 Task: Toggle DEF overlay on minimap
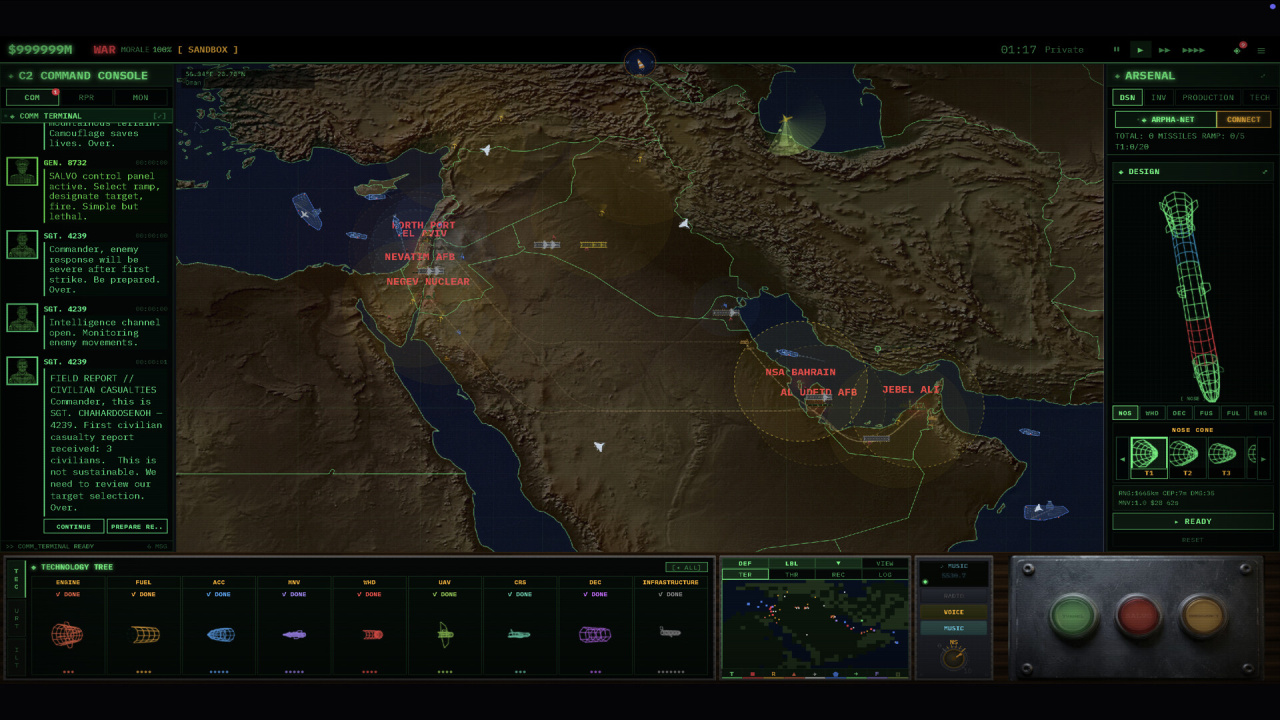(745, 563)
